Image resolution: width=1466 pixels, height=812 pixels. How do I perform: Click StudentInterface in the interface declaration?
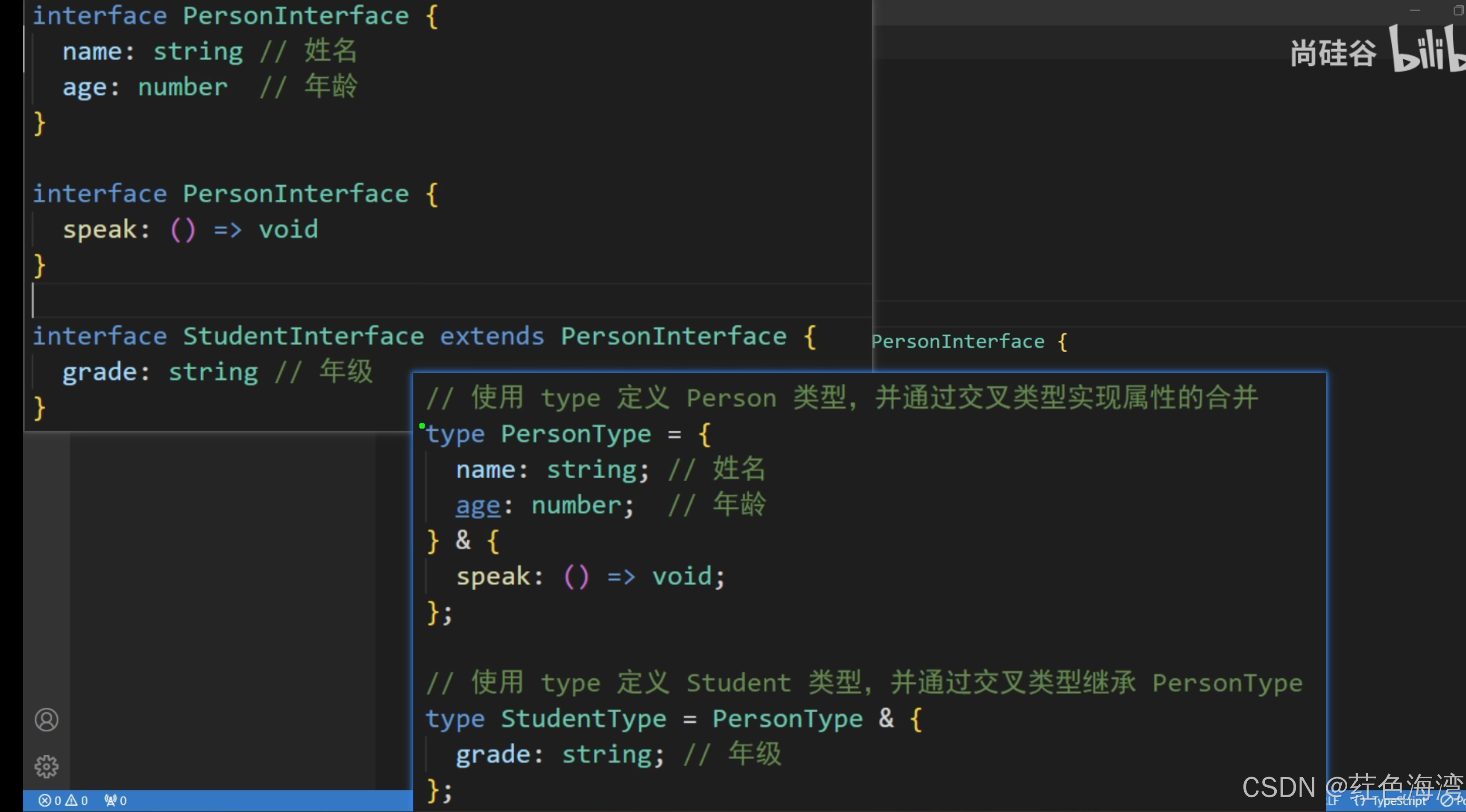tap(303, 336)
